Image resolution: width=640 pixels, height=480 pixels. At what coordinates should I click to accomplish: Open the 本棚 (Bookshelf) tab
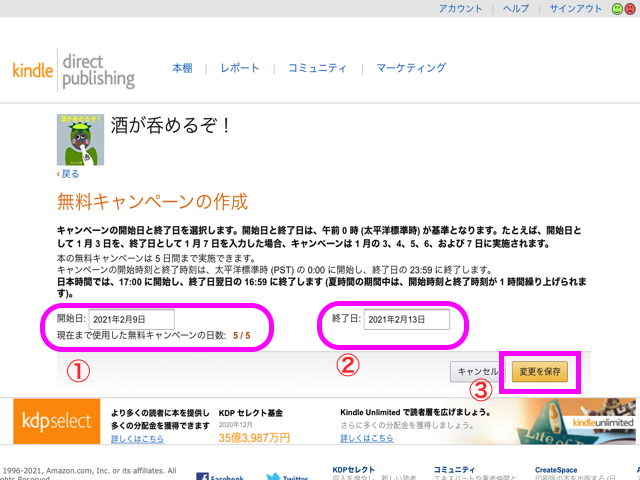[181, 68]
